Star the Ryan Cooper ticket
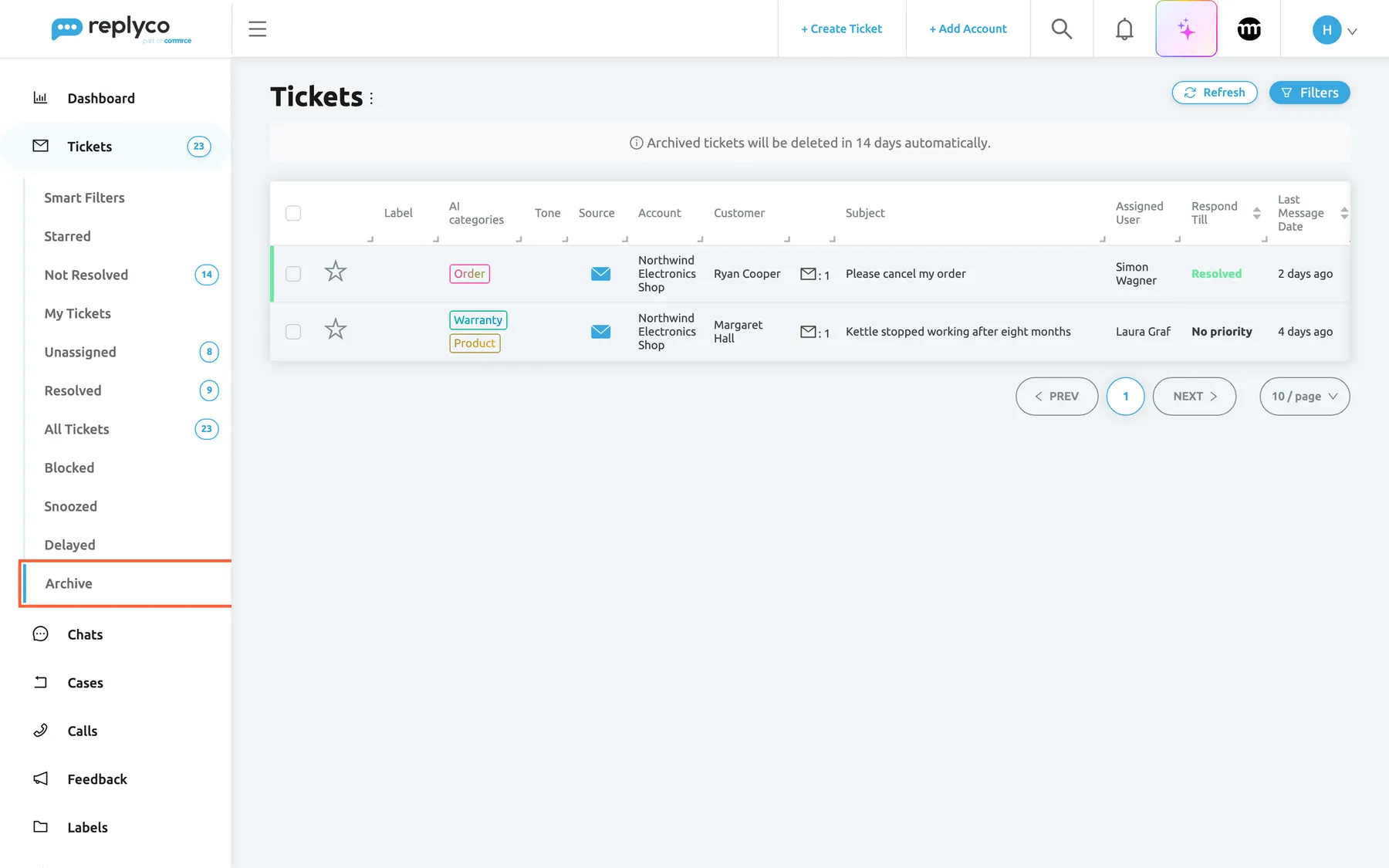Image resolution: width=1389 pixels, height=868 pixels. [x=336, y=272]
